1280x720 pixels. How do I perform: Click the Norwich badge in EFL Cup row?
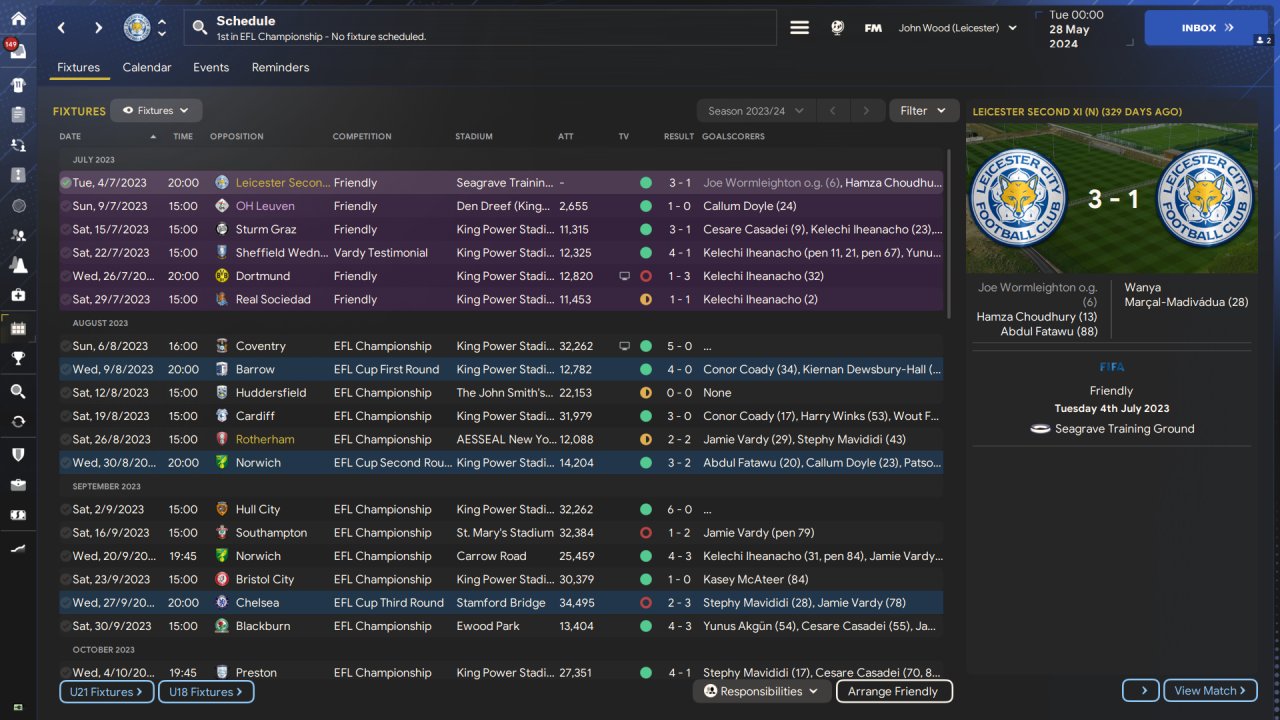pos(222,463)
